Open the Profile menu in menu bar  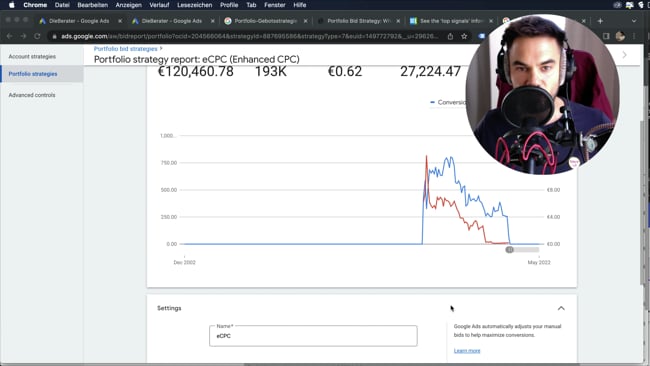click(229, 5)
